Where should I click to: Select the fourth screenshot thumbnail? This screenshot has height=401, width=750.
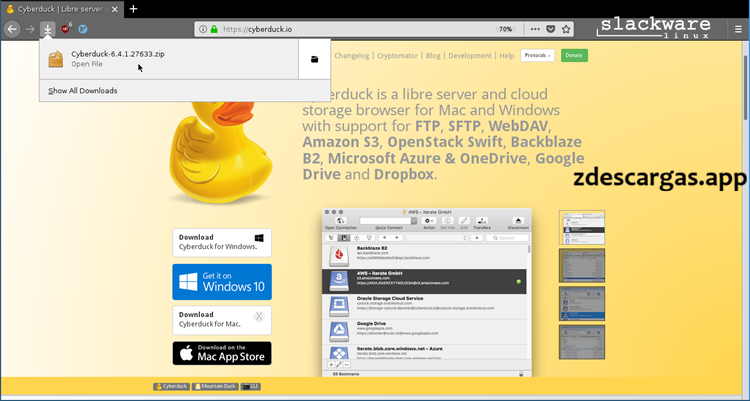click(x=582, y=342)
